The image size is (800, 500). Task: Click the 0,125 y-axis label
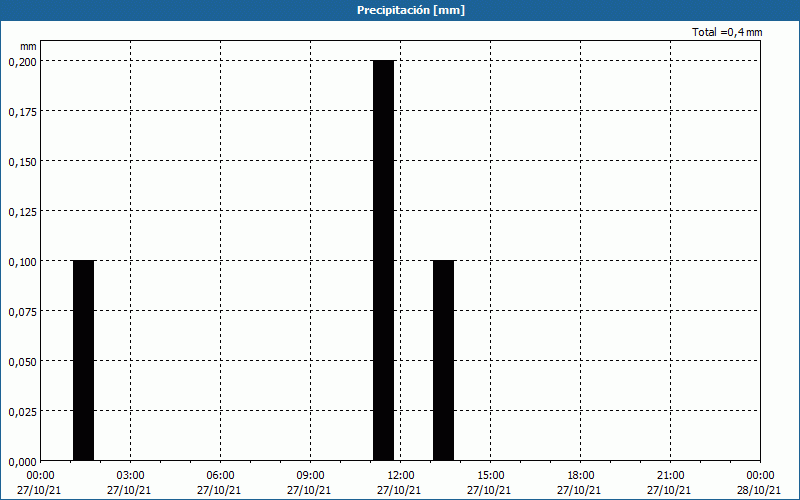(22, 212)
